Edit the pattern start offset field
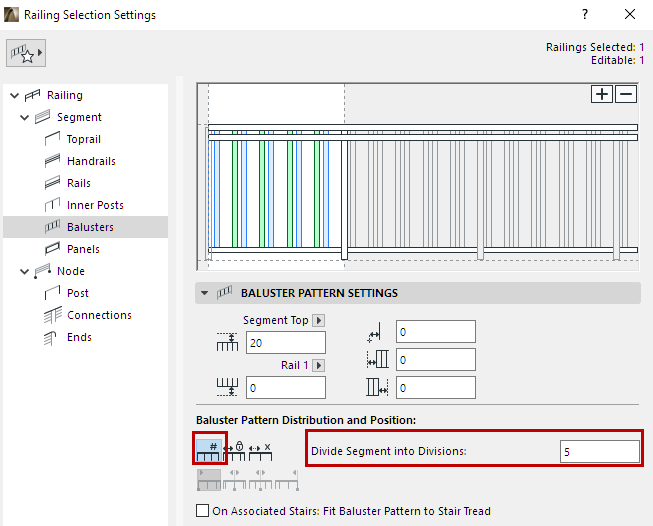 436,359
